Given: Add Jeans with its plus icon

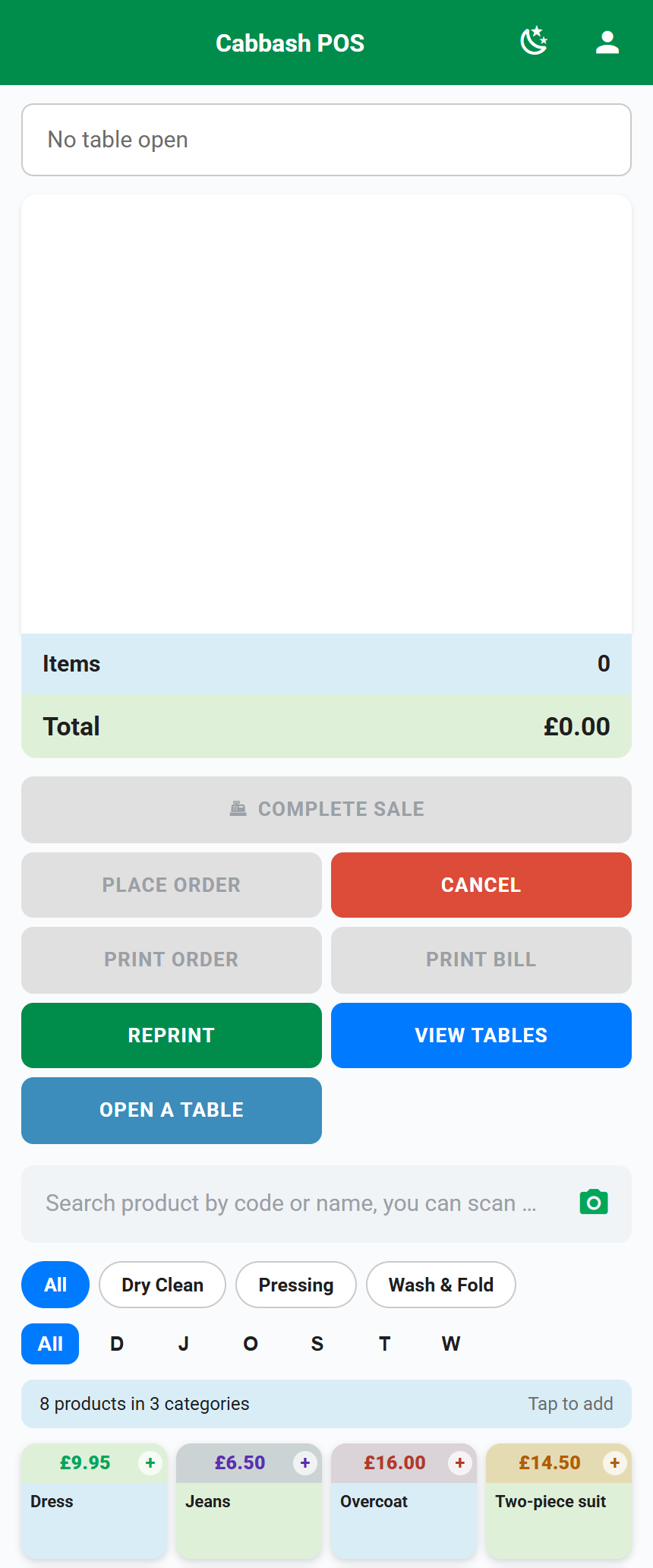Looking at the screenshot, I should point(305,1462).
